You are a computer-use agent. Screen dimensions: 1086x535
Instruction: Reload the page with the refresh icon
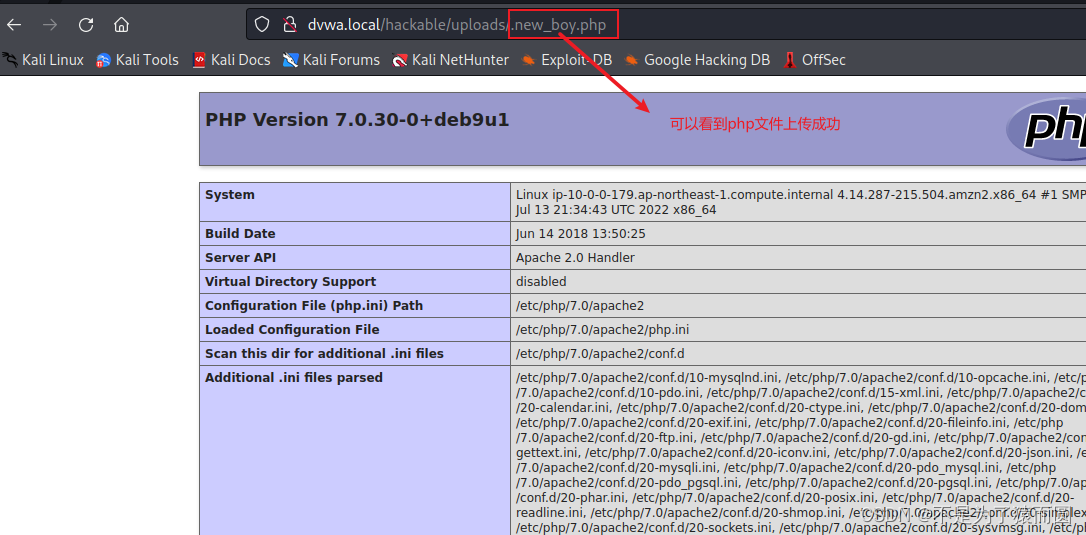pos(86,25)
